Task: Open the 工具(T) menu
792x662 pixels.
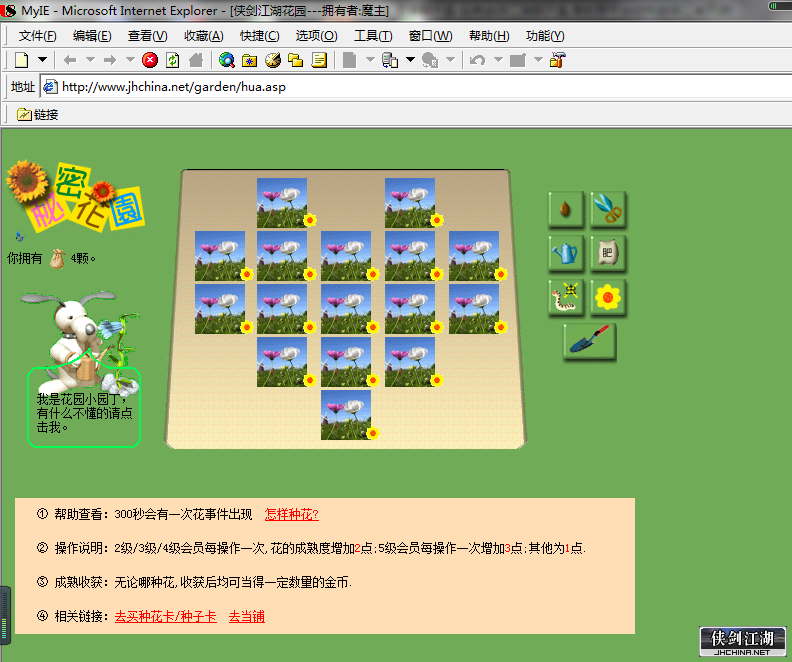Action: (373, 36)
